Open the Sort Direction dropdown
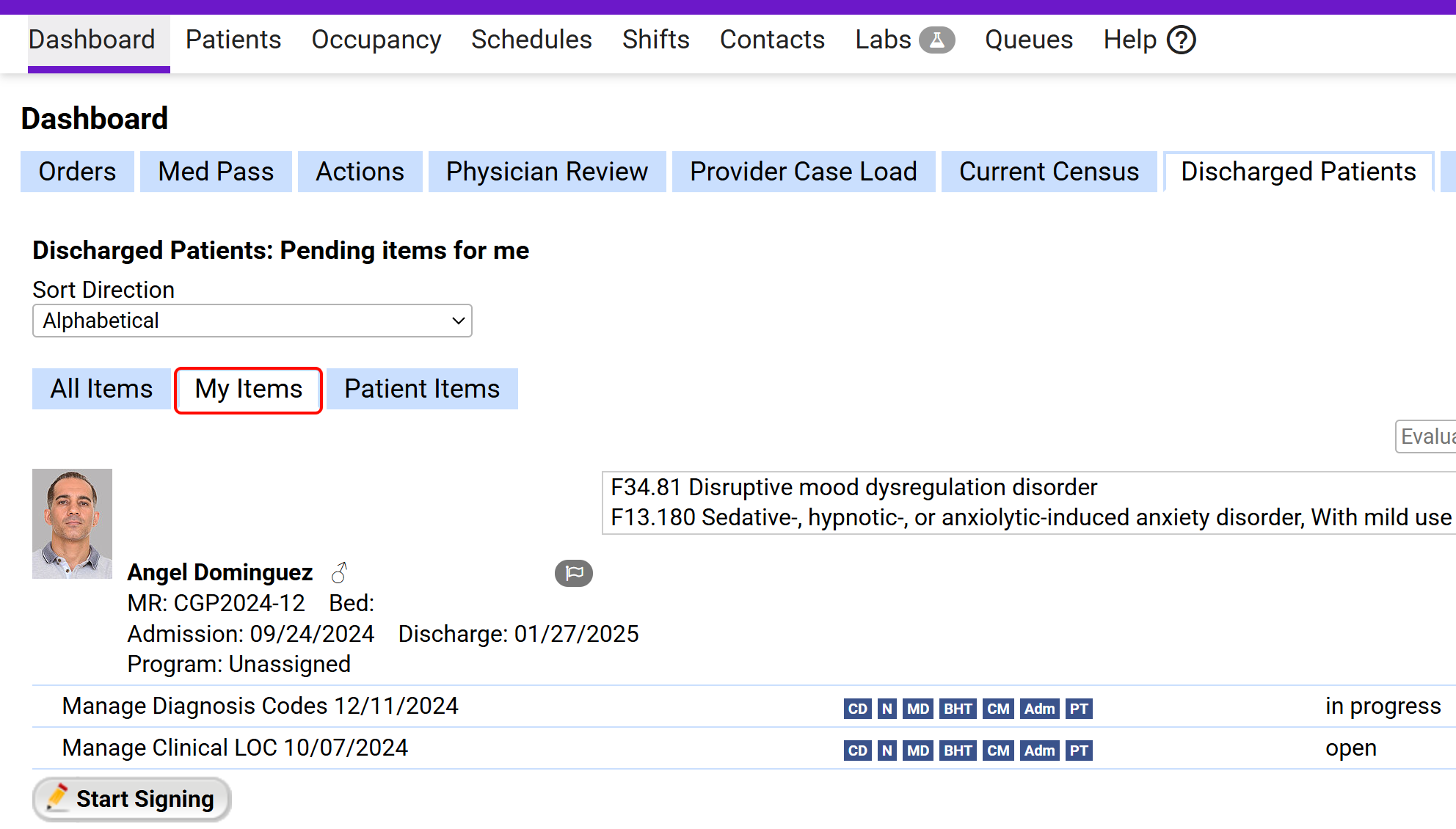 tap(252, 321)
